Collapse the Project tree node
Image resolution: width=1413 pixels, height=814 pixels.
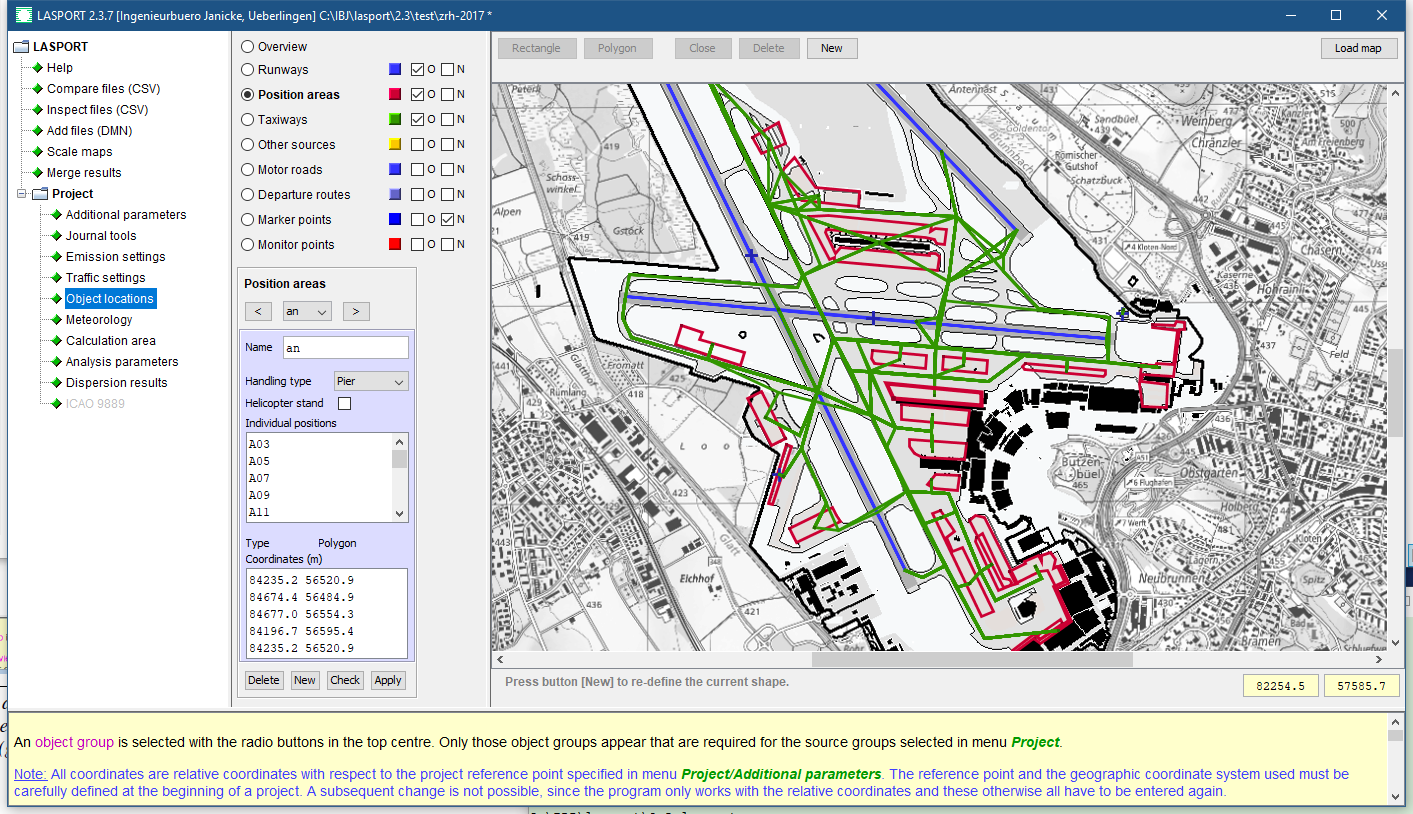21,194
